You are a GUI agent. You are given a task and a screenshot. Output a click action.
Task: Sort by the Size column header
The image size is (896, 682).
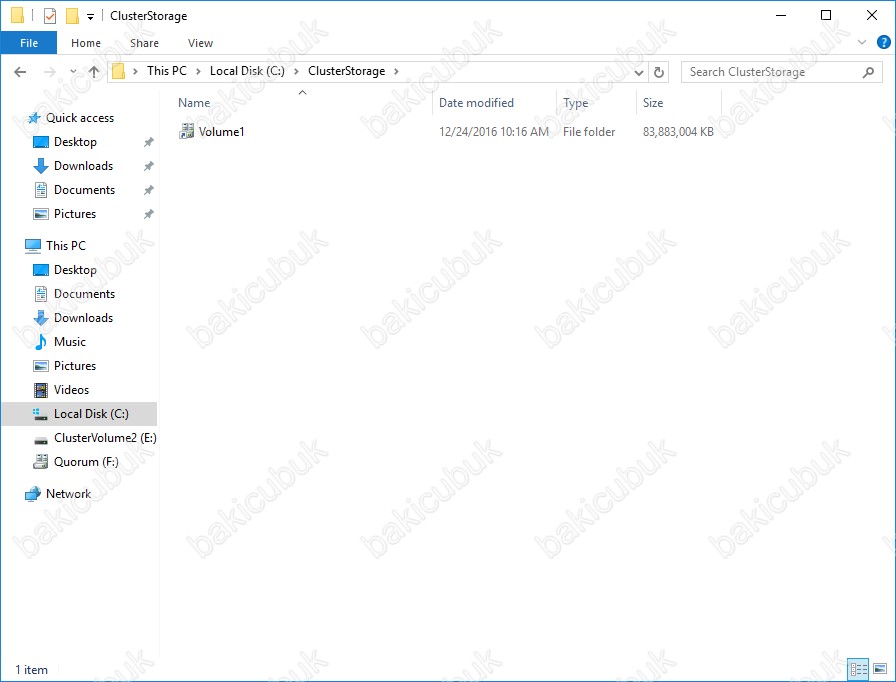click(x=653, y=103)
